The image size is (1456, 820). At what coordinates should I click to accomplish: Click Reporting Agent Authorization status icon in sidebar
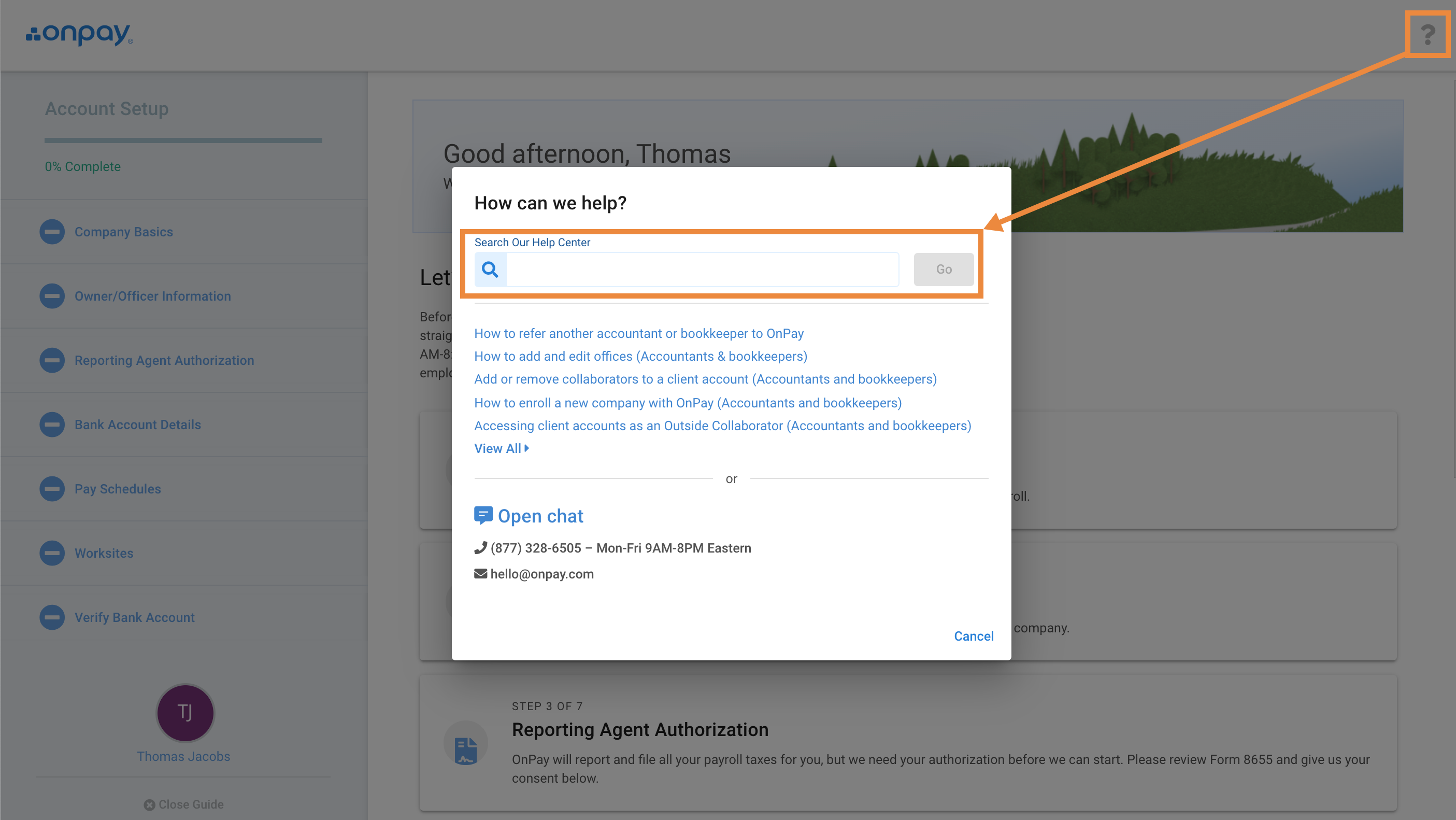coord(52,360)
